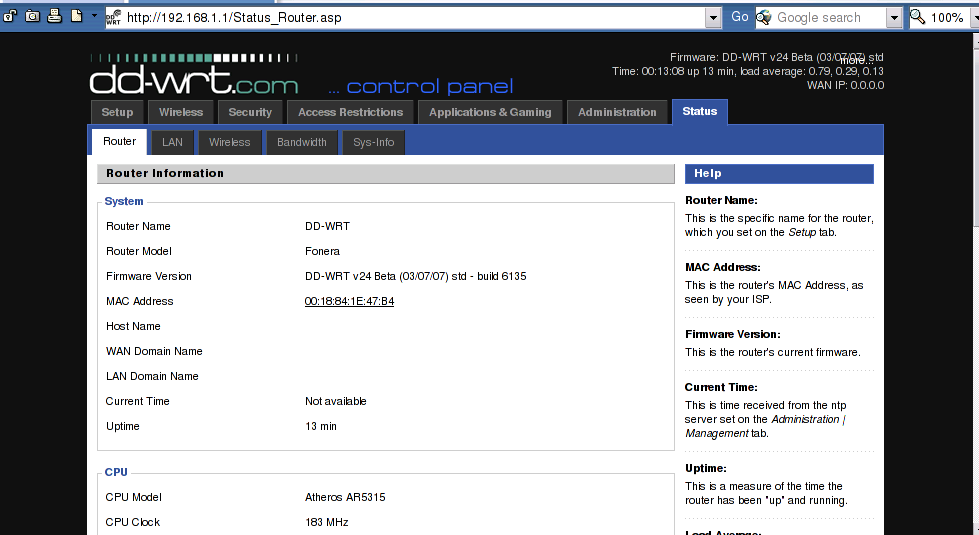This screenshot has width=979, height=535.
Task: Click the zoom magnifier icon
Action: pos(917,17)
